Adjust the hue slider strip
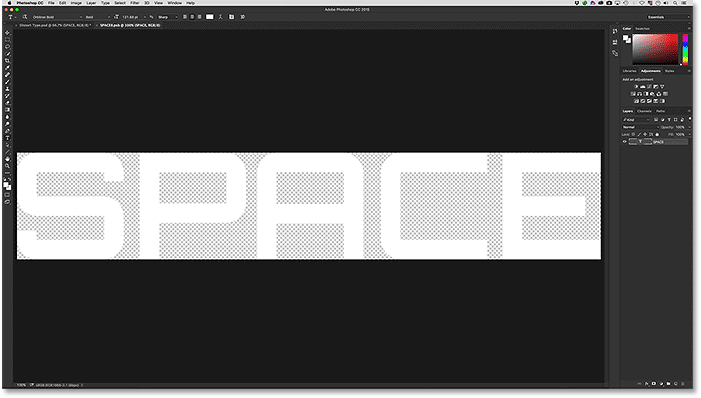Image resolution: width=701 pixels, height=398 pixels. point(685,49)
